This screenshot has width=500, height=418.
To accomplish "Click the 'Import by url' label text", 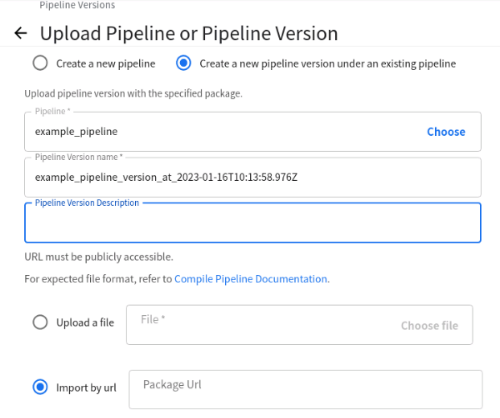I will (x=86, y=388).
